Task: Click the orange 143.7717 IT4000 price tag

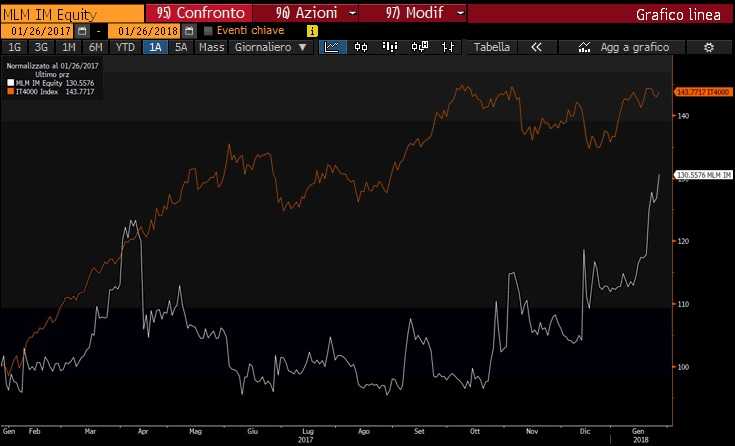Action: click(703, 92)
